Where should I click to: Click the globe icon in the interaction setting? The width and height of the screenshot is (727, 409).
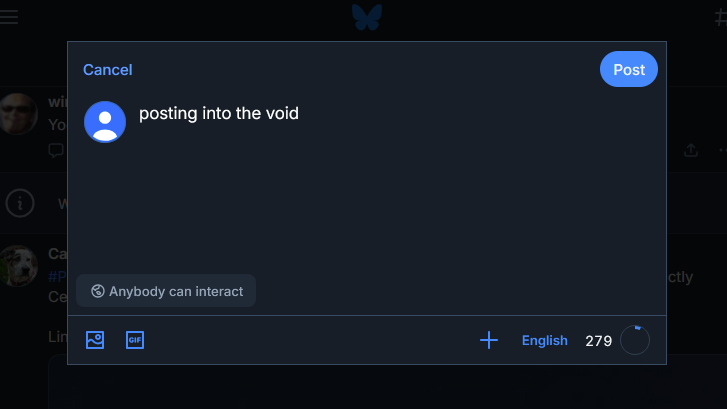pos(98,291)
